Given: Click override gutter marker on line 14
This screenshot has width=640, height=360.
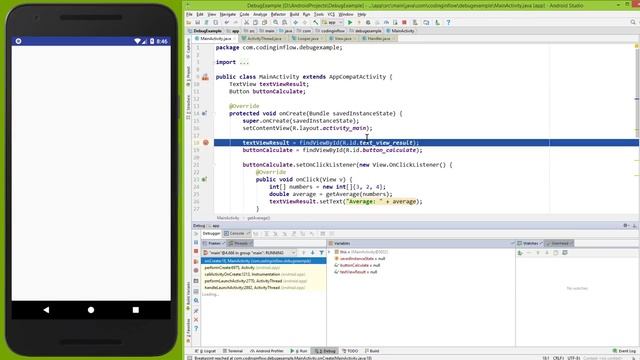Looking at the screenshot, I should pyautogui.click(x=204, y=113).
